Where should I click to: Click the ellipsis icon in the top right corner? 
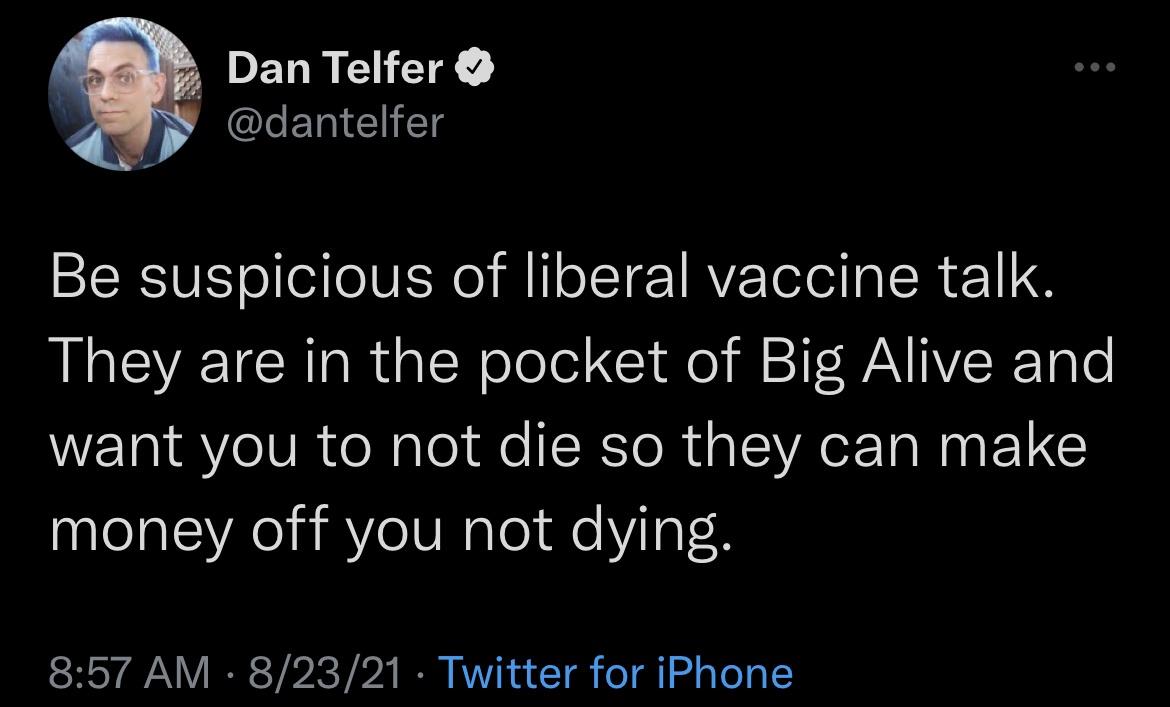(1096, 65)
